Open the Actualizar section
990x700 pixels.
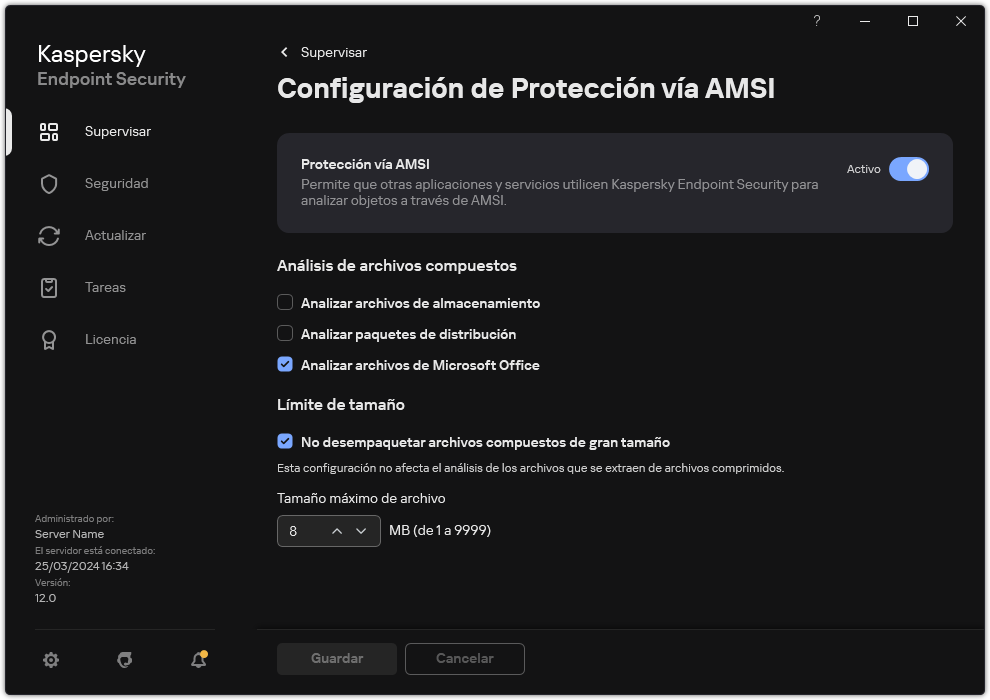coord(114,235)
